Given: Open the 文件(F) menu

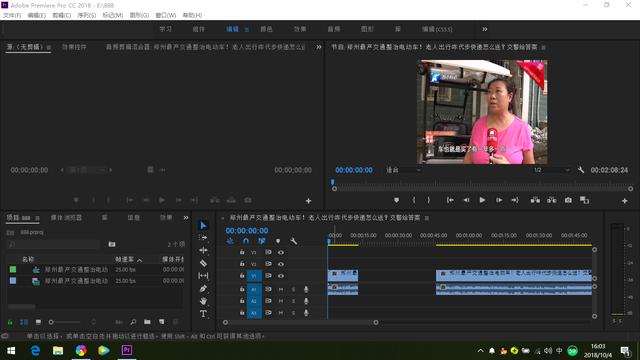Looking at the screenshot, I should click(12, 15).
